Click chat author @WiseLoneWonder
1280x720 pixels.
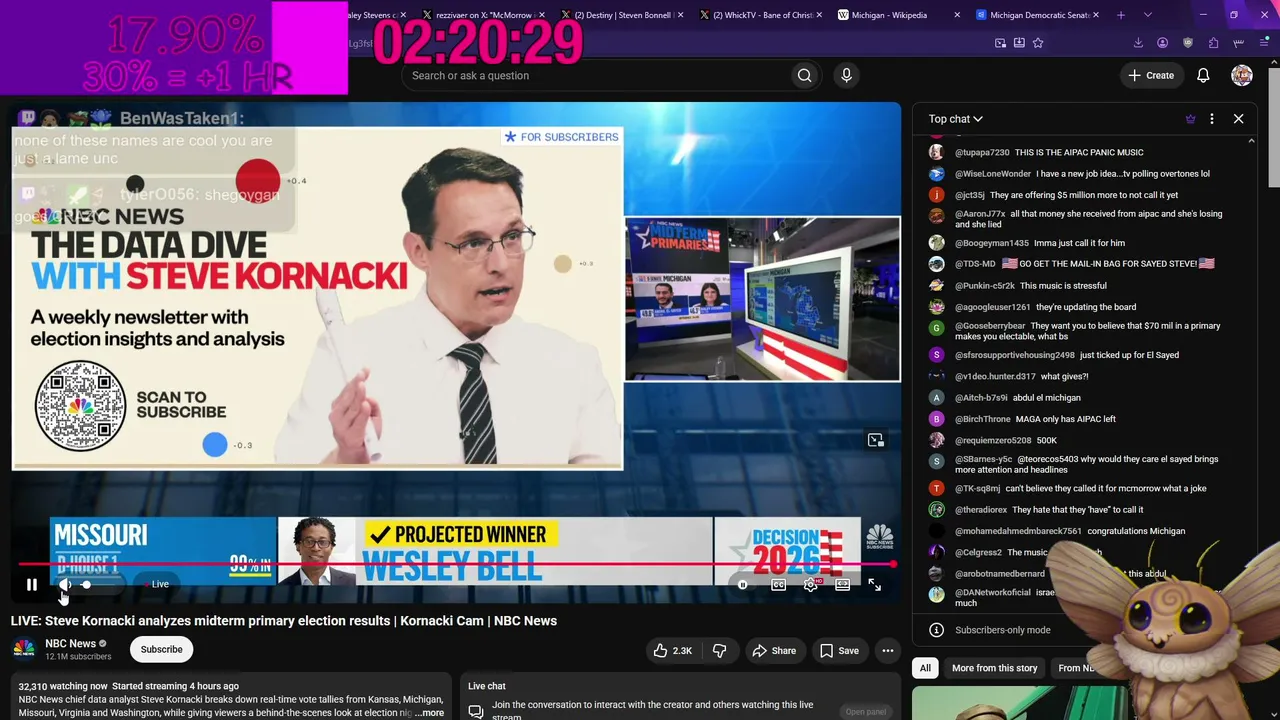pyautogui.click(x=993, y=174)
